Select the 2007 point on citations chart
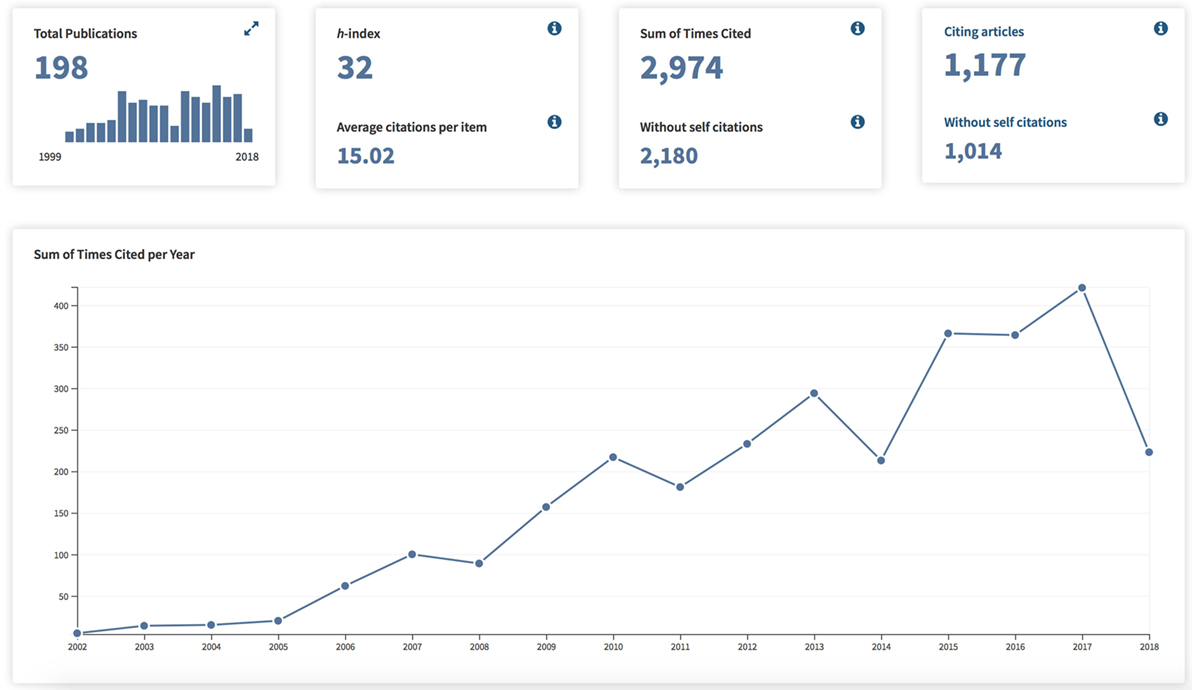 412,555
